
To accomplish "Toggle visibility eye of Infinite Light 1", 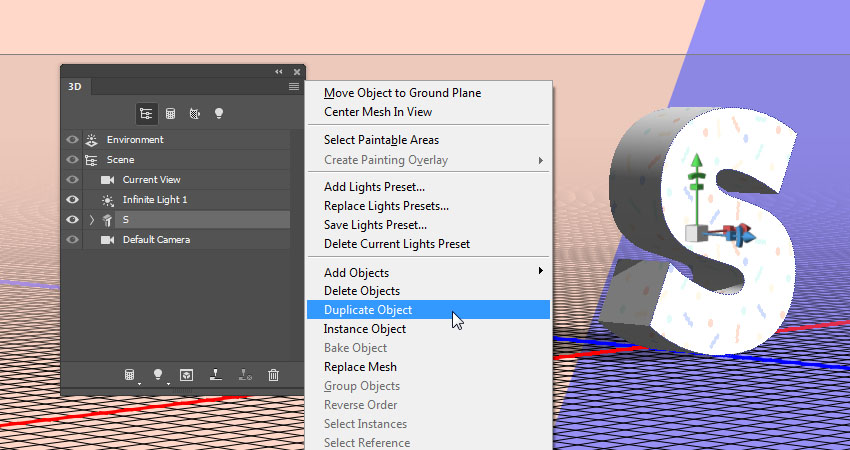I will [72, 200].
